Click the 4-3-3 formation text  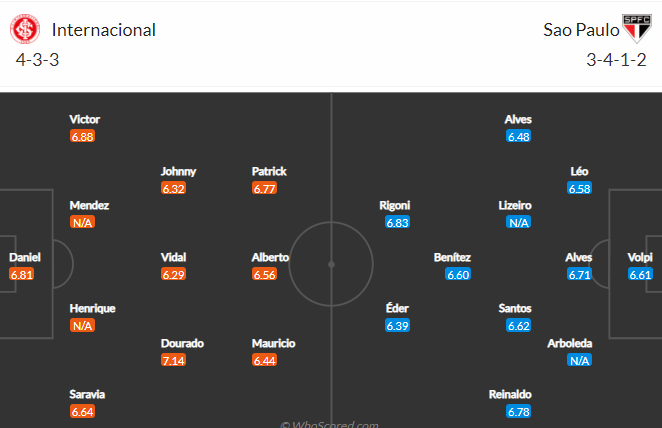pos(37,60)
